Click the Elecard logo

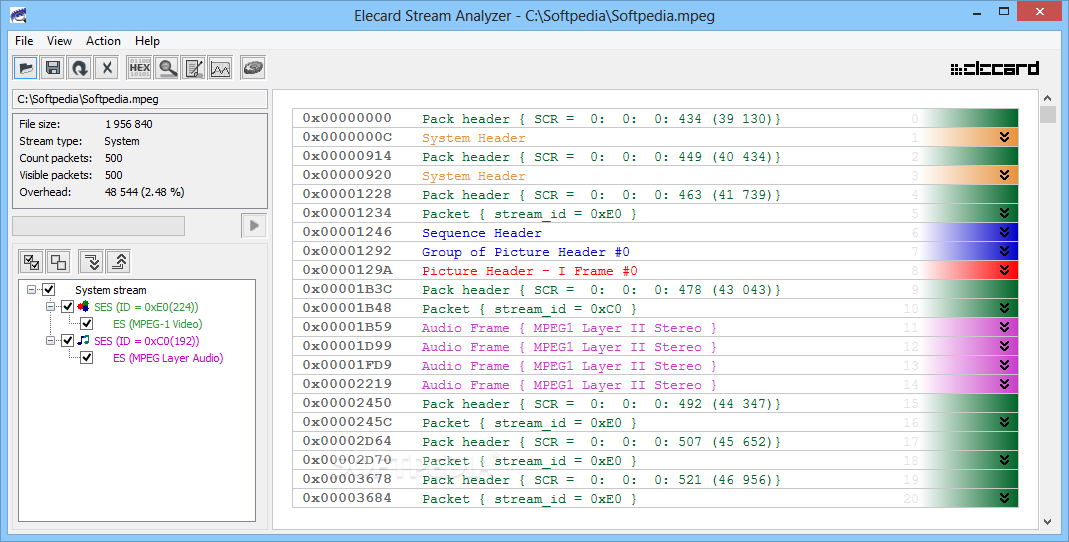pos(995,68)
